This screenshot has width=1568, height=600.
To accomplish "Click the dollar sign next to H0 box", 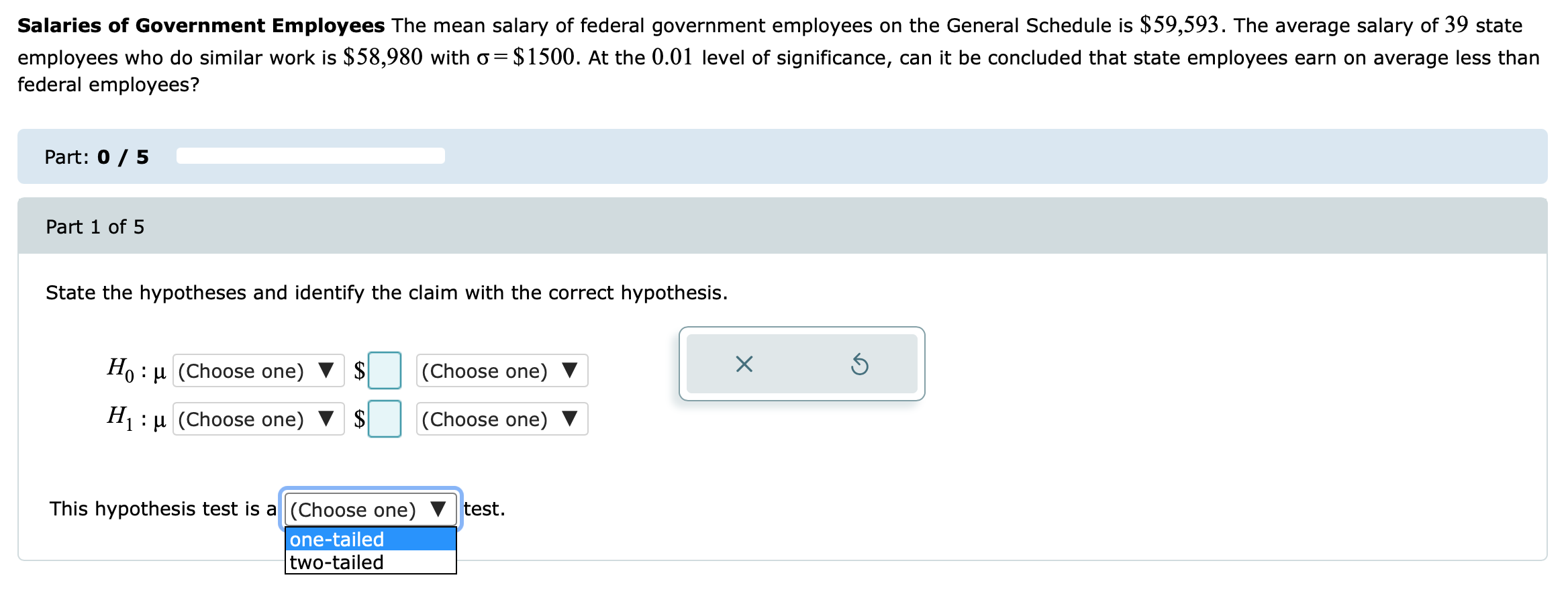I will pyautogui.click(x=360, y=370).
